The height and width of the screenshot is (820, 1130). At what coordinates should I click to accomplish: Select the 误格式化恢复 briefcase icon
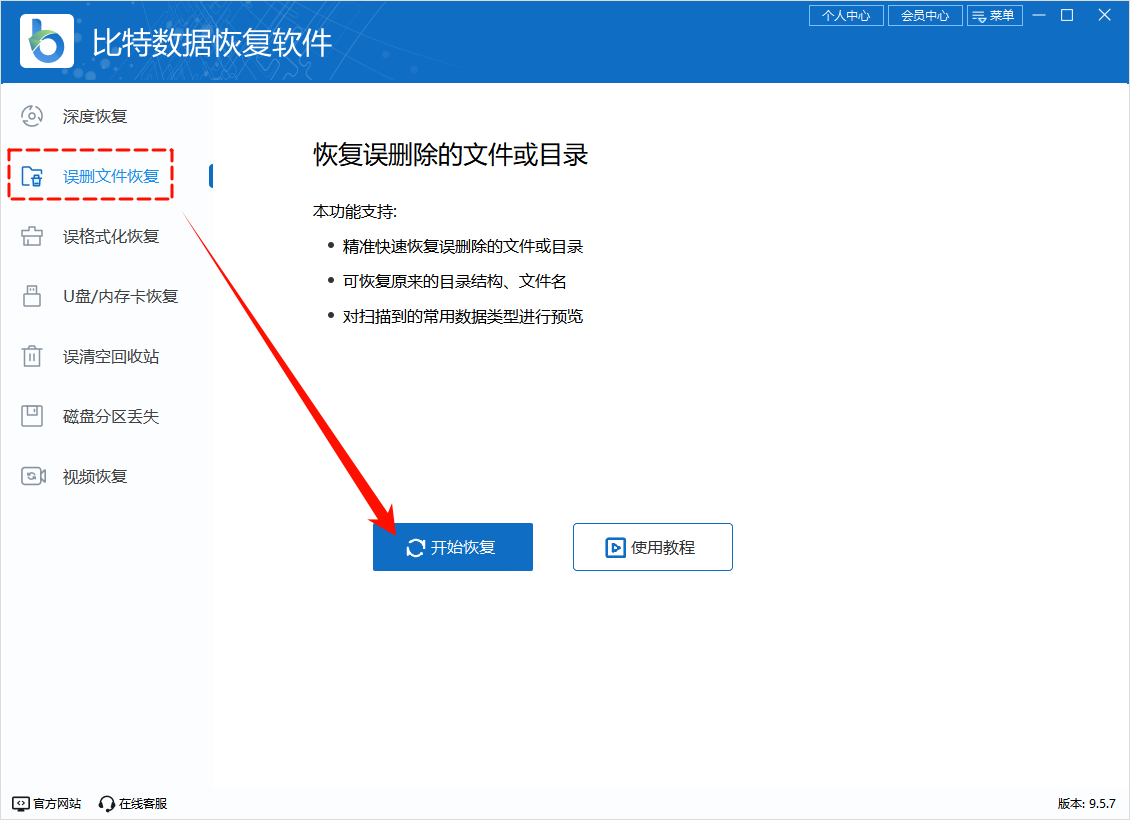[x=31, y=236]
